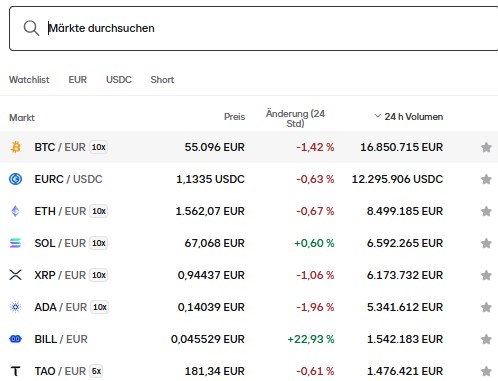Toggle star for SOL / EUR
Viewport: 498px width, 381px height.
(486, 243)
